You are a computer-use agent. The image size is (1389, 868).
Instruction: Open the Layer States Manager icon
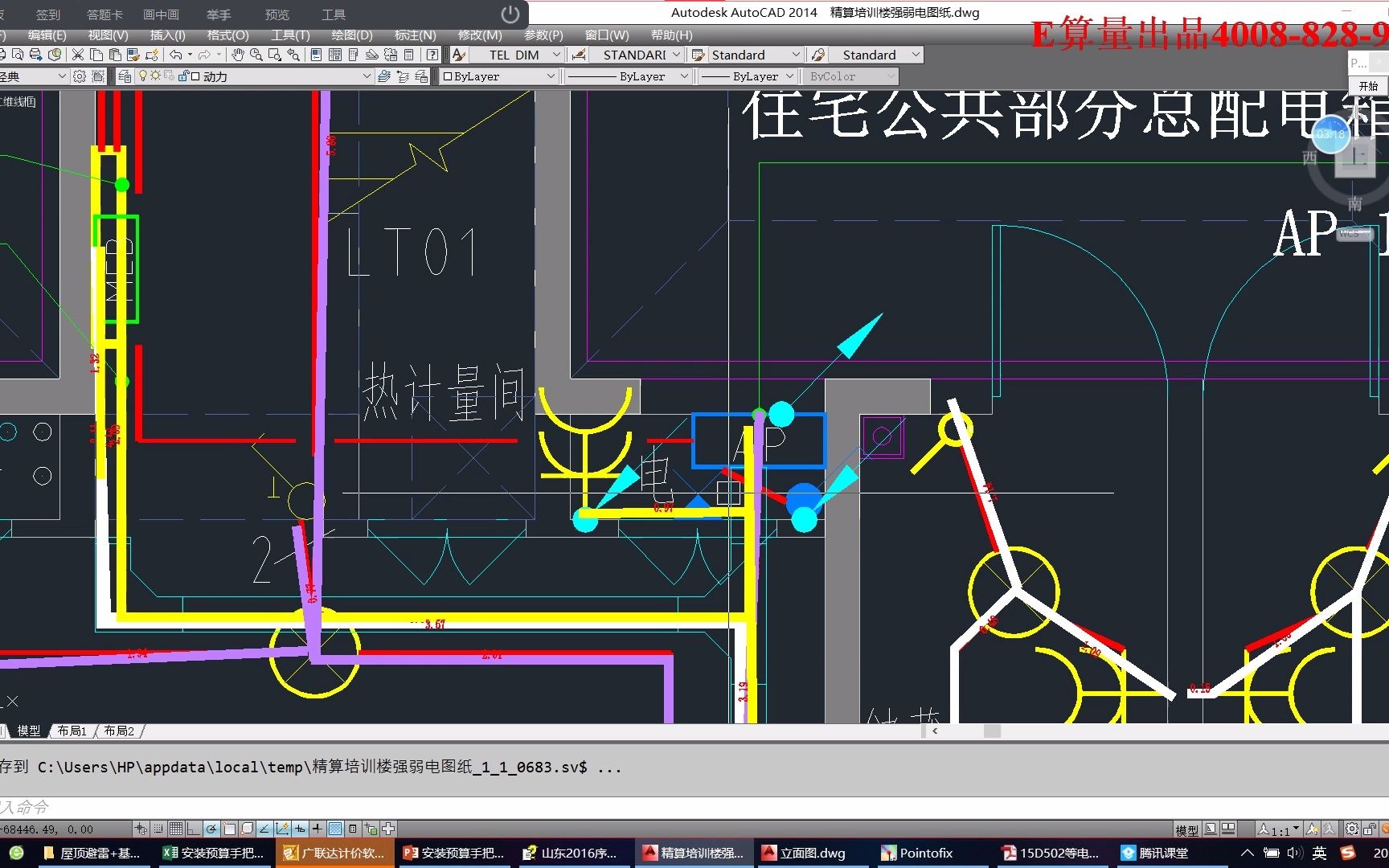click(x=421, y=76)
